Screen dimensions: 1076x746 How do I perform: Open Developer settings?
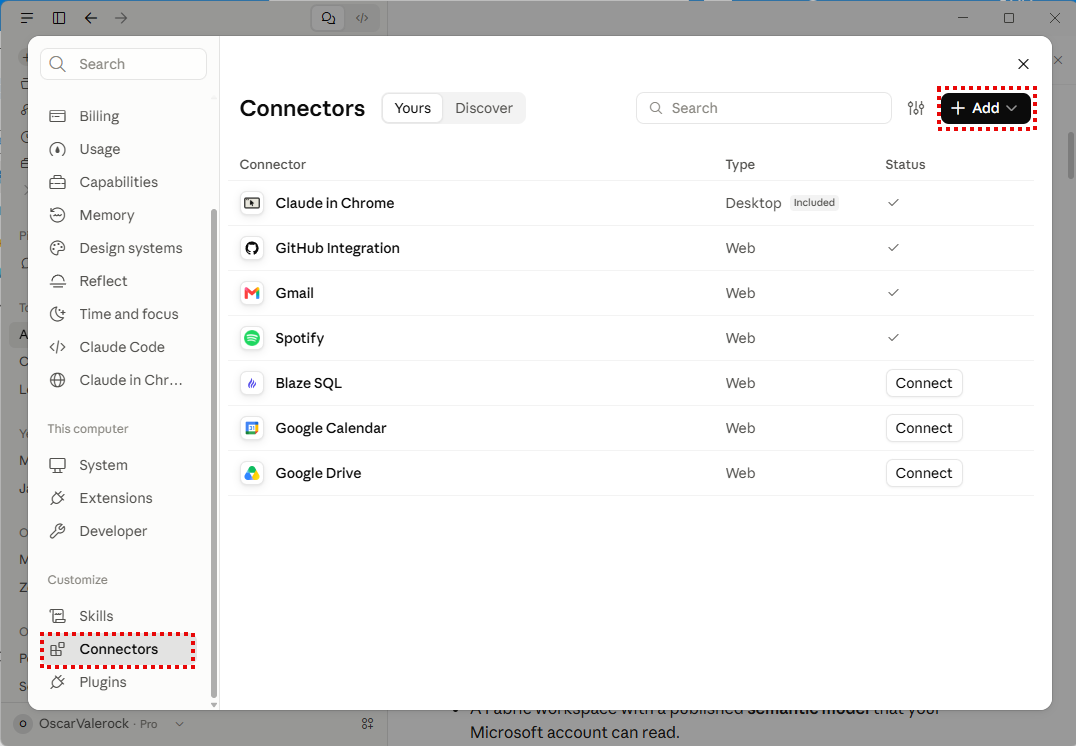point(124,531)
